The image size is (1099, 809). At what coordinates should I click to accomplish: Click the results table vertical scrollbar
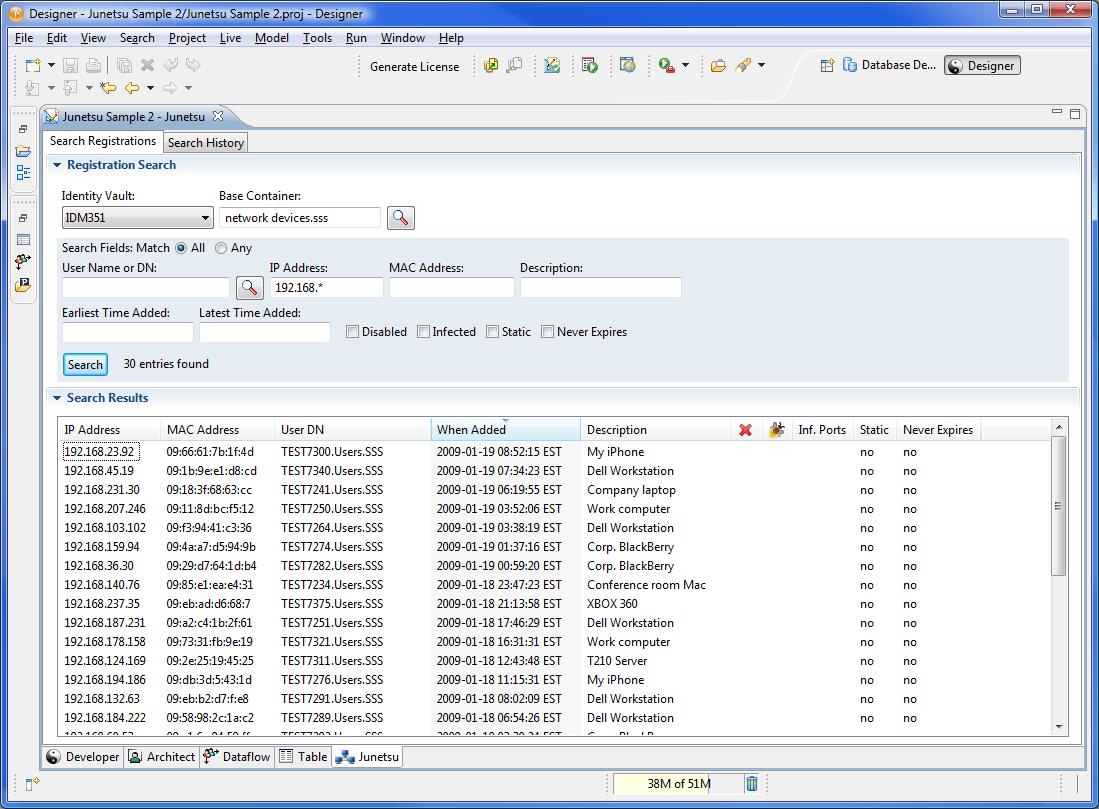tap(1059, 506)
